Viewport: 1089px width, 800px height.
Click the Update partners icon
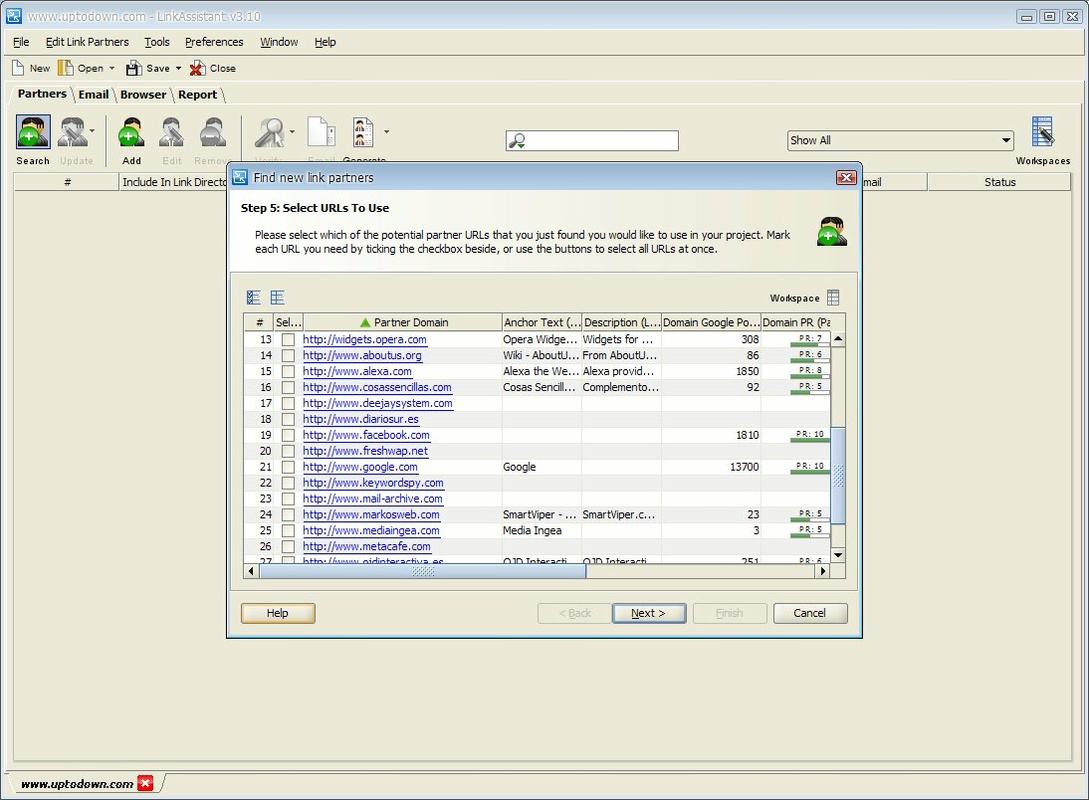(72, 132)
